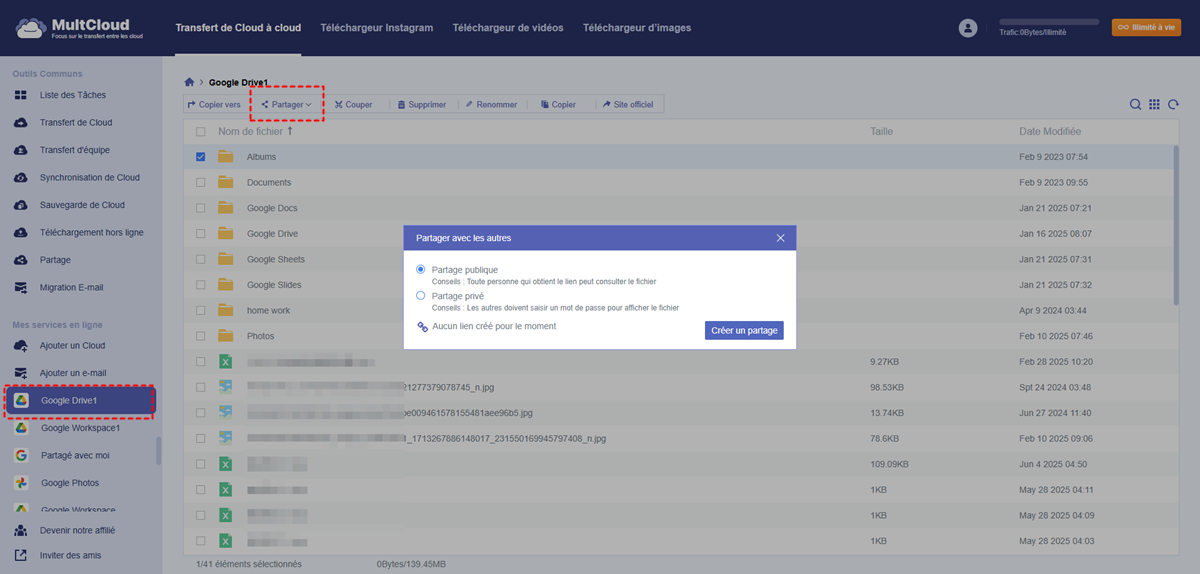This screenshot has width=1200, height=574.
Task: Click Copier in the toolbar
Action: click(x=558, y=104)
